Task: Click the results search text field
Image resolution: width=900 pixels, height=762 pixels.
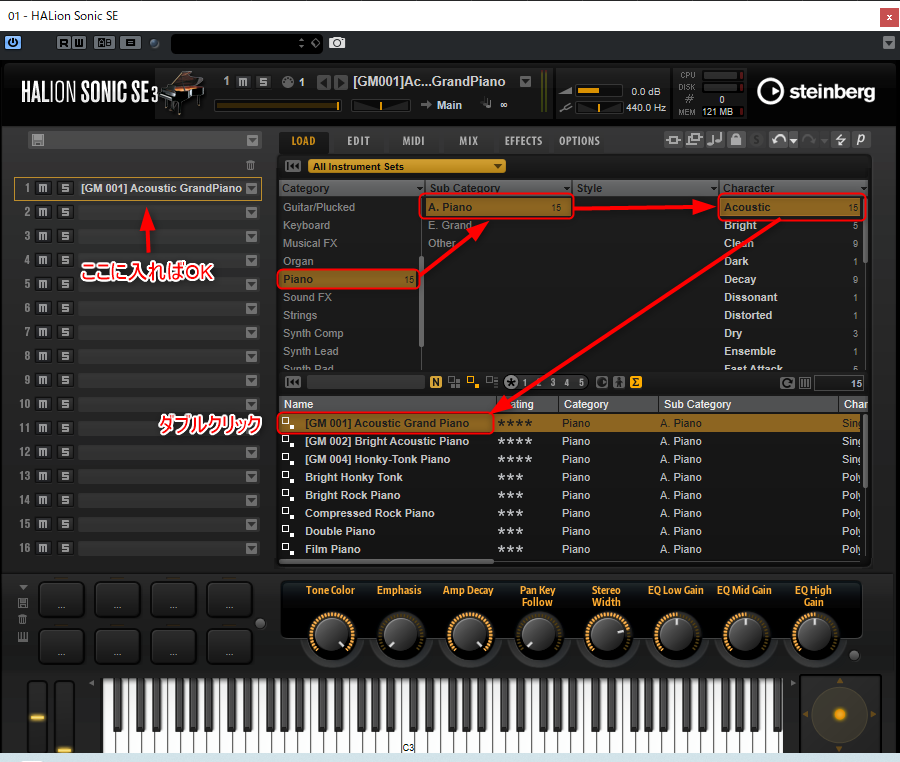Action: (x=366, y=382)
